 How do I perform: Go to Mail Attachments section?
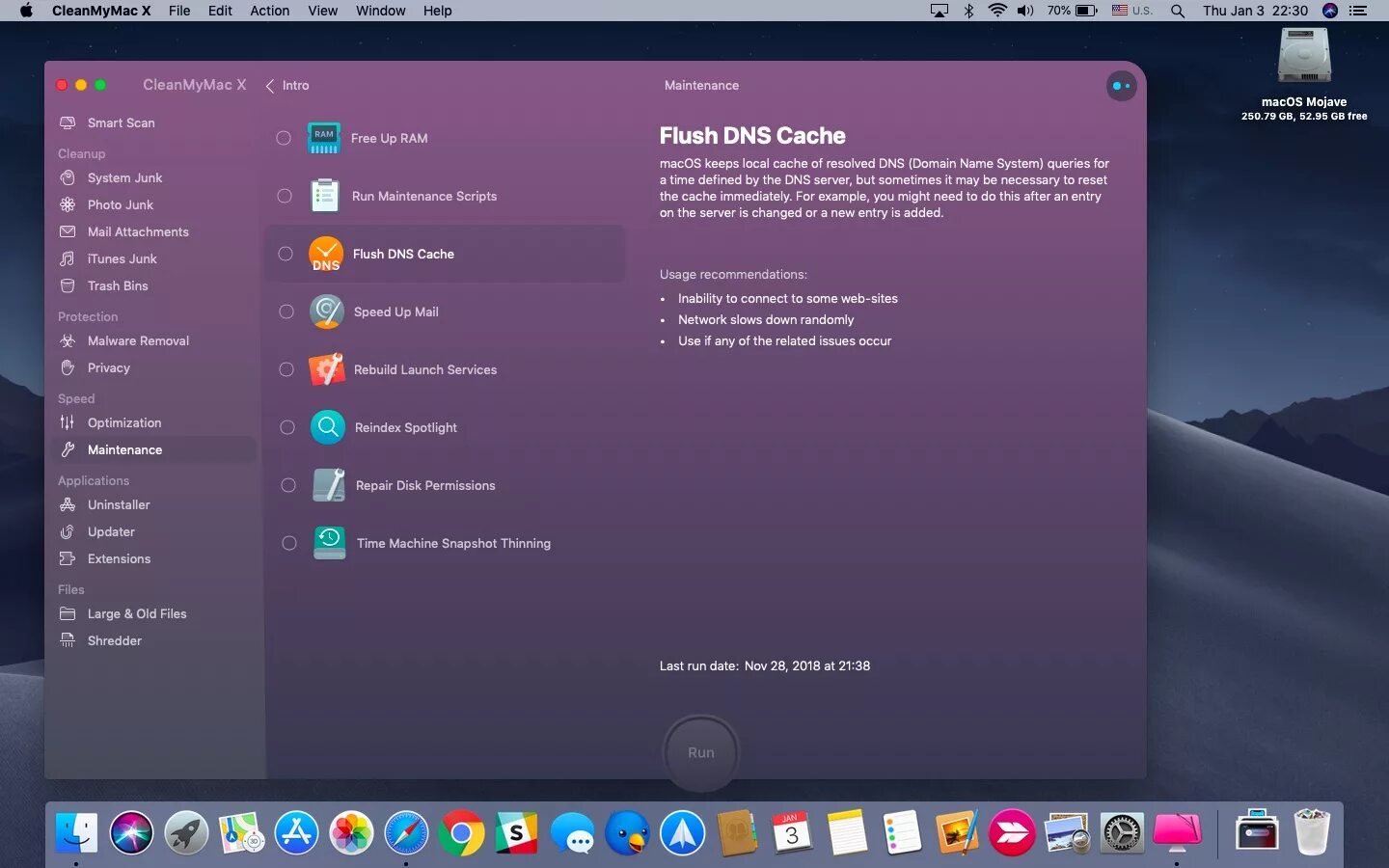[138, 231]
